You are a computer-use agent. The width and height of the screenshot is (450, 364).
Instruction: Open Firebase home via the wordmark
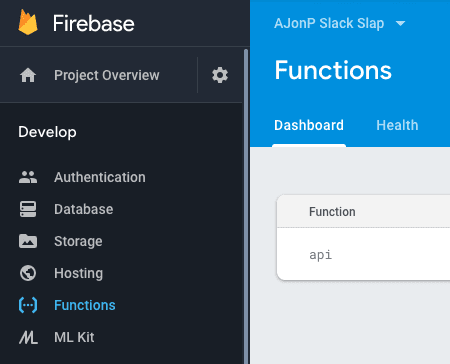pos(93,23)
